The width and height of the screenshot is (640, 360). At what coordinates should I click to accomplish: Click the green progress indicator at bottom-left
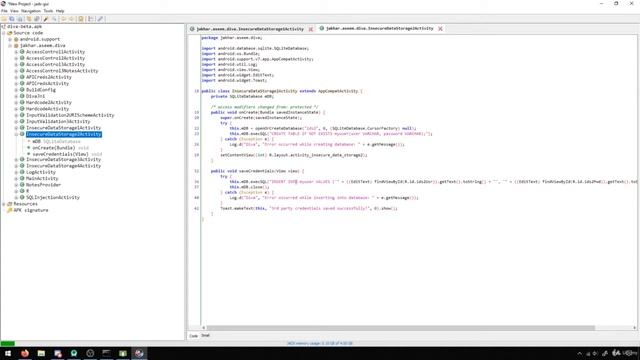(8, 343)
